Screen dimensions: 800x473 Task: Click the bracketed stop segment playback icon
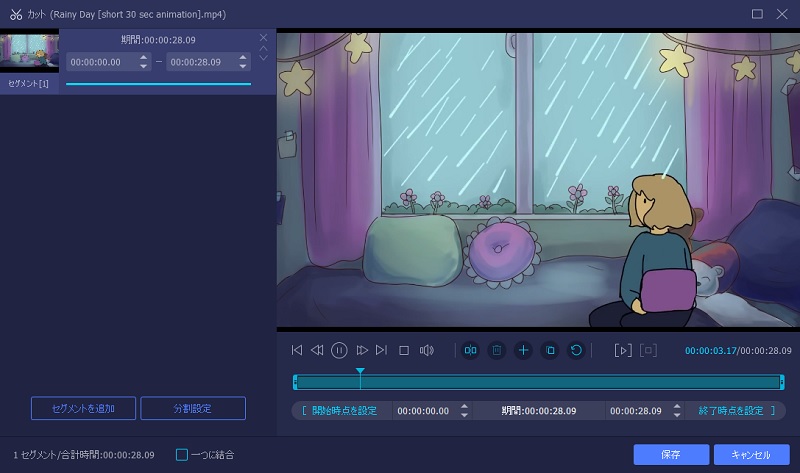(648, 351)
